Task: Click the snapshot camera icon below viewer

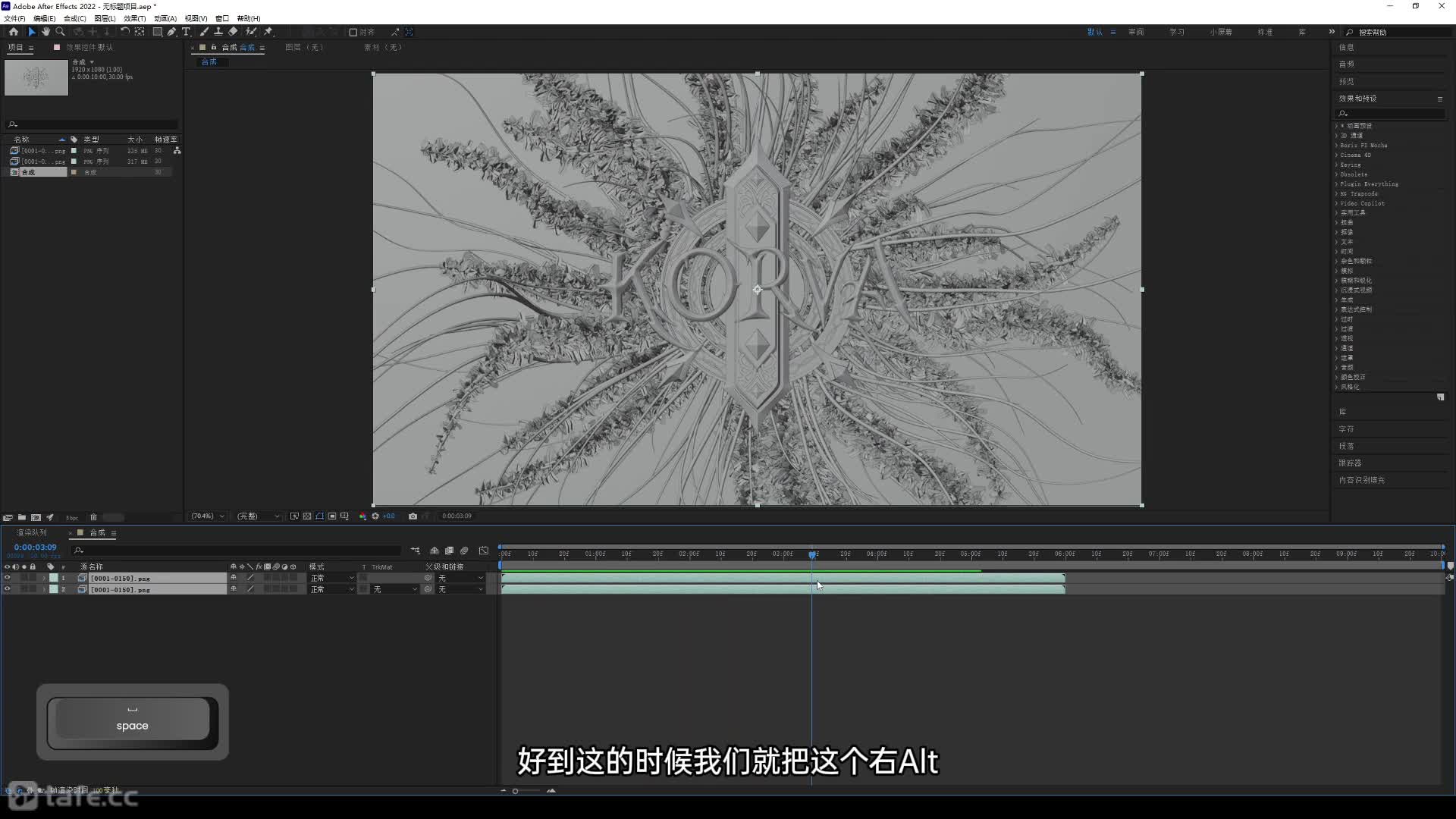Action: pyautogui.click(x=413, y=516)
